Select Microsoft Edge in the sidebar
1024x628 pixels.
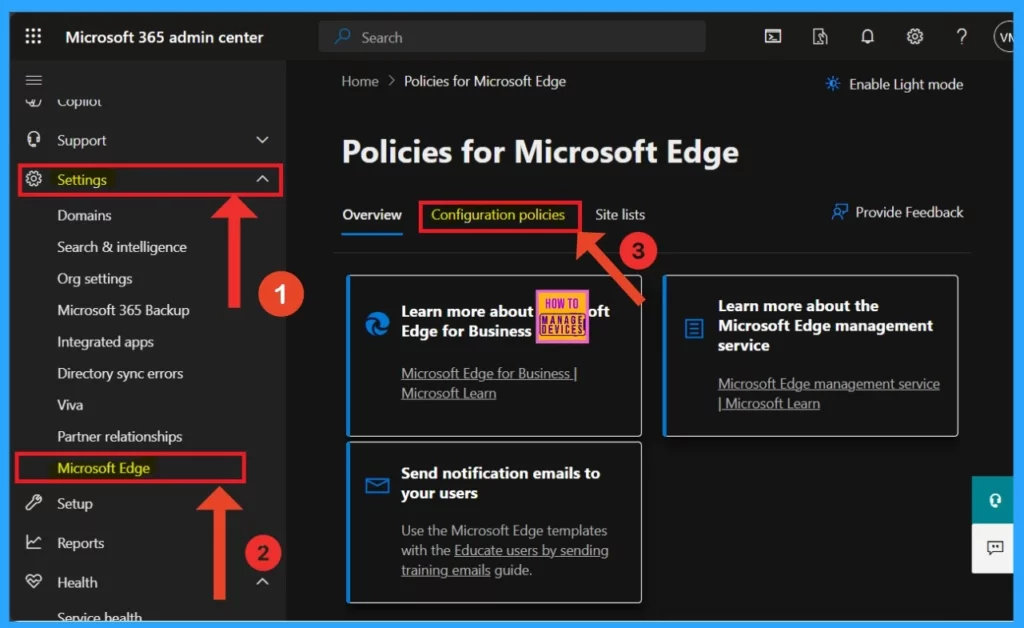(x=103, y=468)
